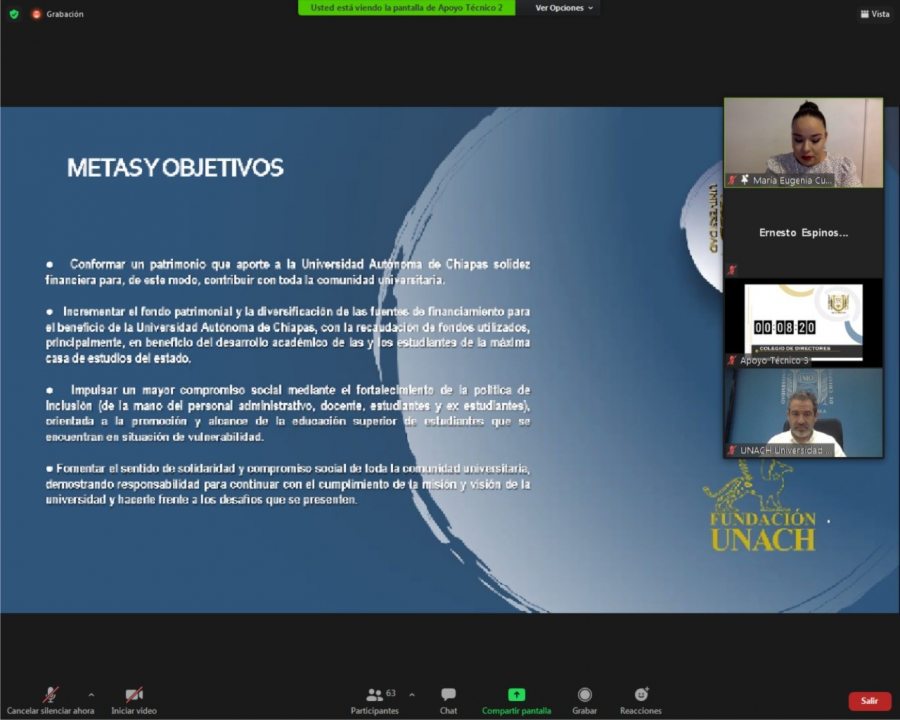Click the green screen-sharing notification banner
Screen dimensions: 900x720
[x=406, y=8]
